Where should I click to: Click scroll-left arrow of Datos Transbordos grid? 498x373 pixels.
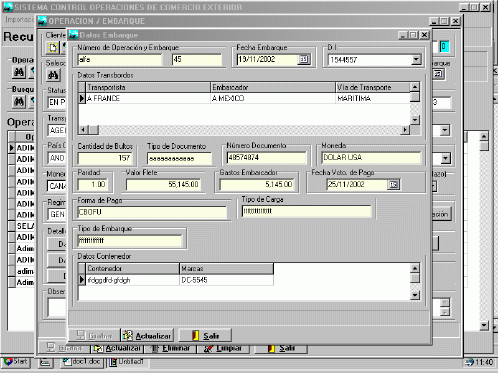(84, 130)
